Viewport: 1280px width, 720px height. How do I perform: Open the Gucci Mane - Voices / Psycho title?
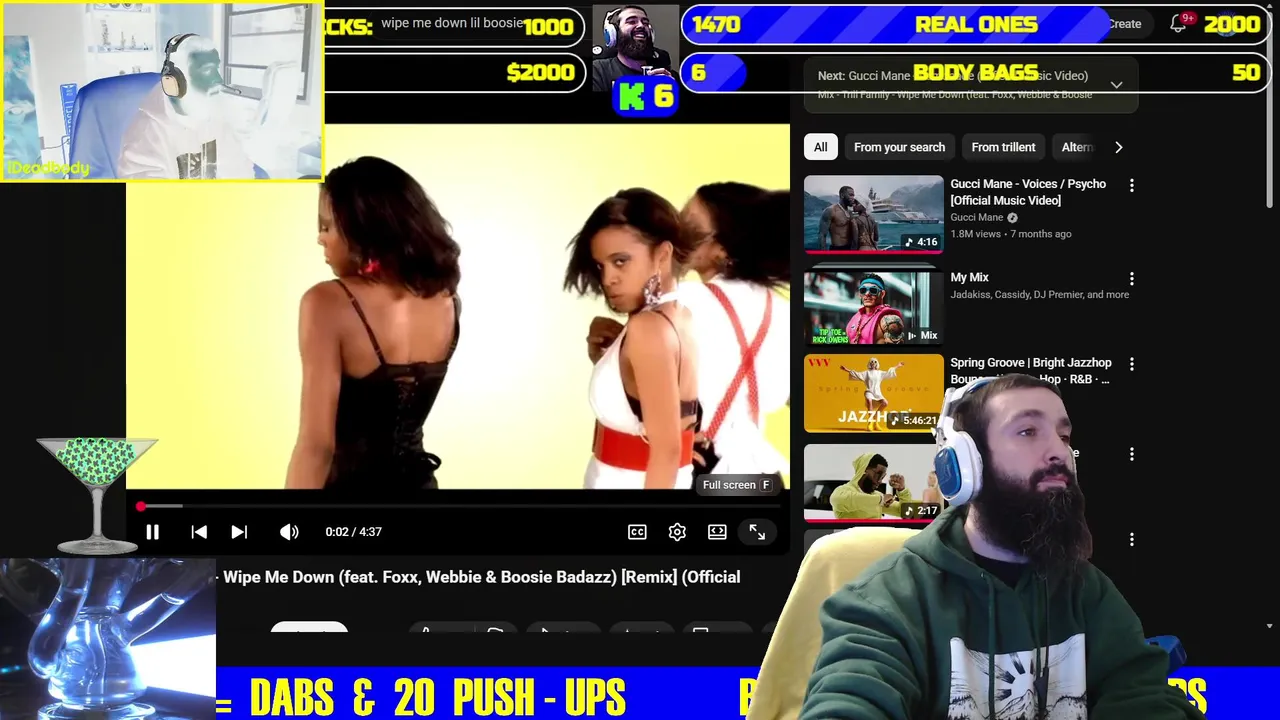click(x=1028, y=192)
